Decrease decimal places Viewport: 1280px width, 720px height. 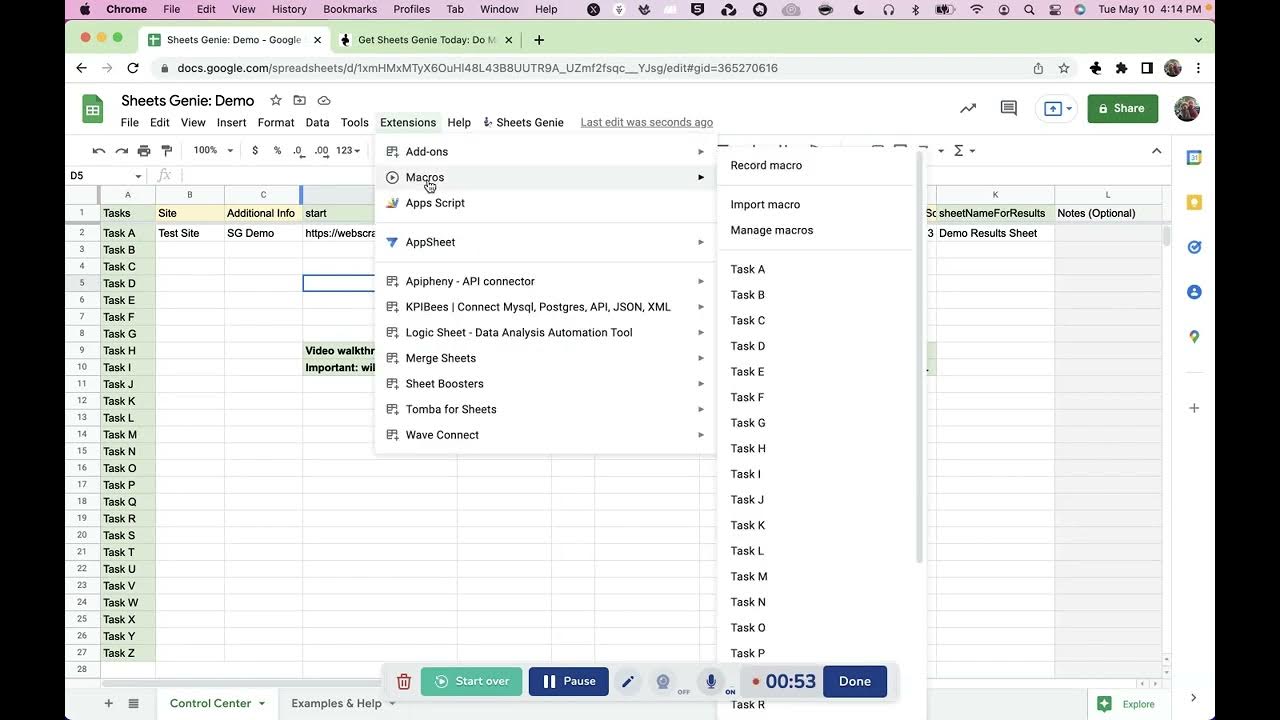tap(298, 151)
